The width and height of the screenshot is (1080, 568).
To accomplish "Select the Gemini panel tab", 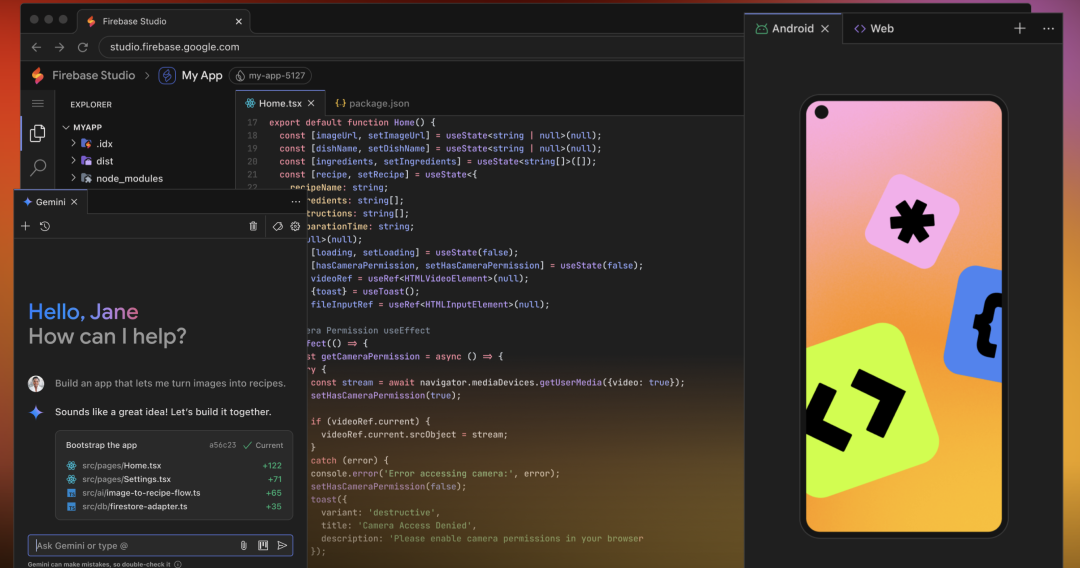I will 50,202.
